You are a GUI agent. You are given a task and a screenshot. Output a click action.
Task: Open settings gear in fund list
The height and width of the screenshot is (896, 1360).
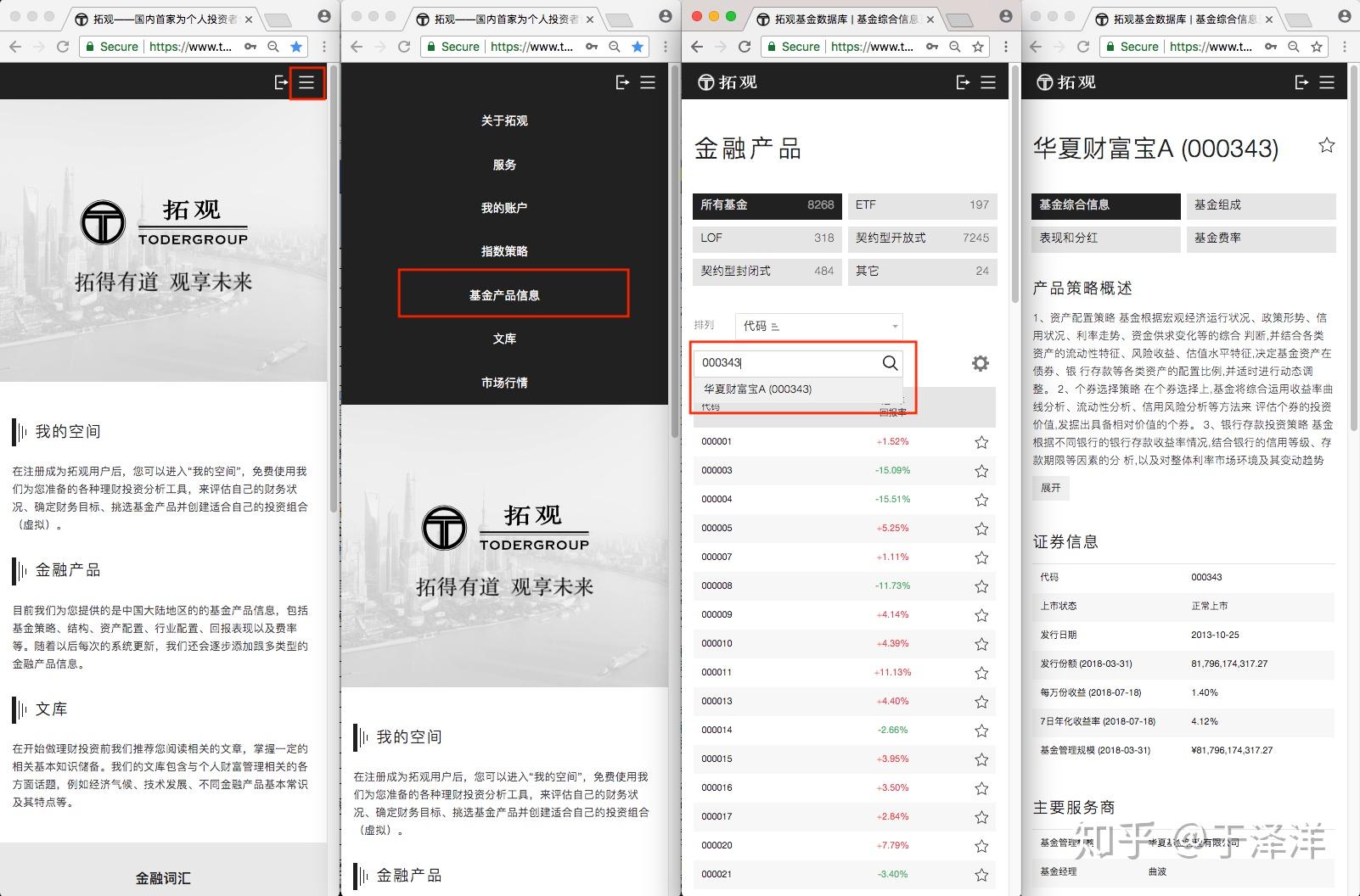981,363
